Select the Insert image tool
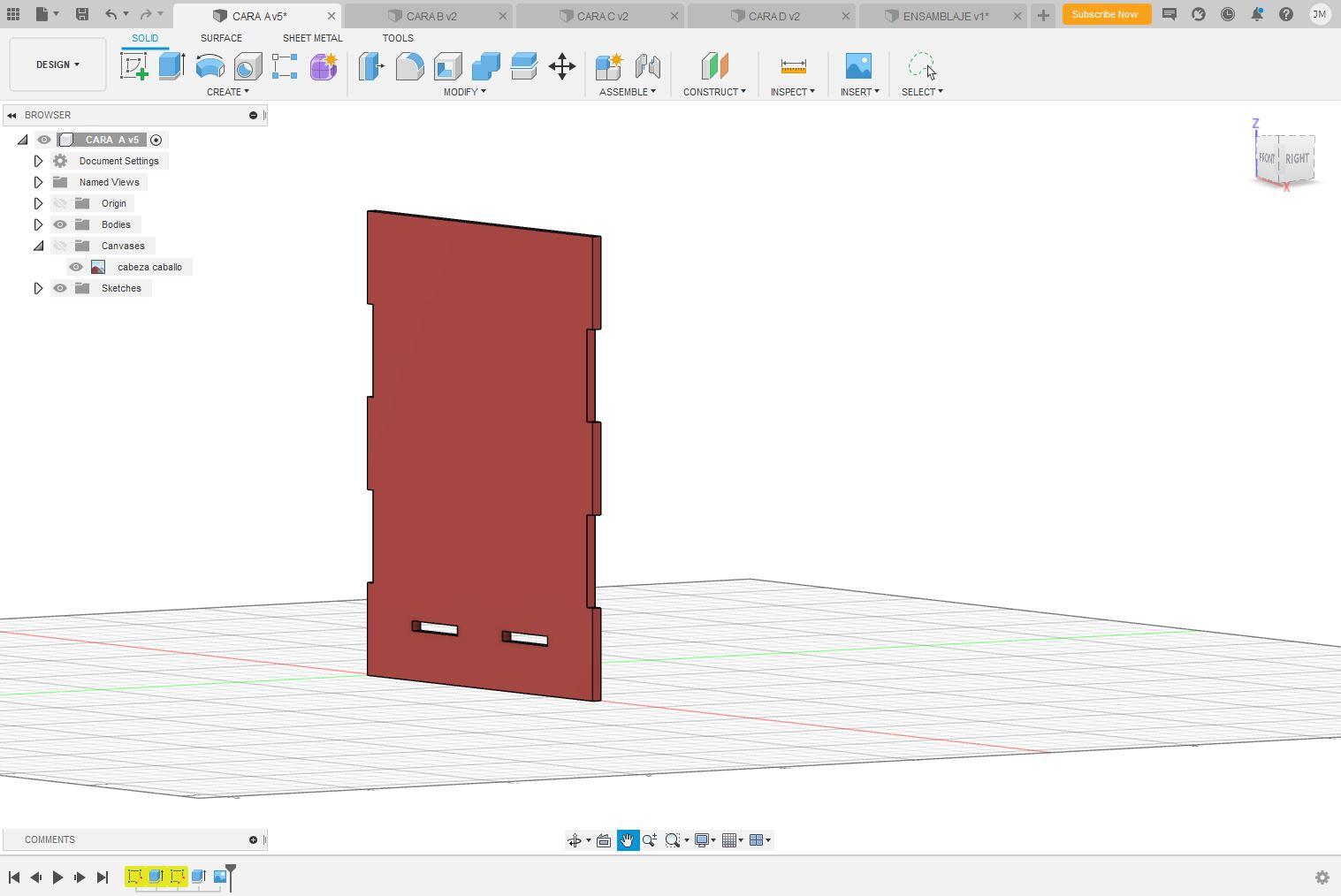 point(858,66)
